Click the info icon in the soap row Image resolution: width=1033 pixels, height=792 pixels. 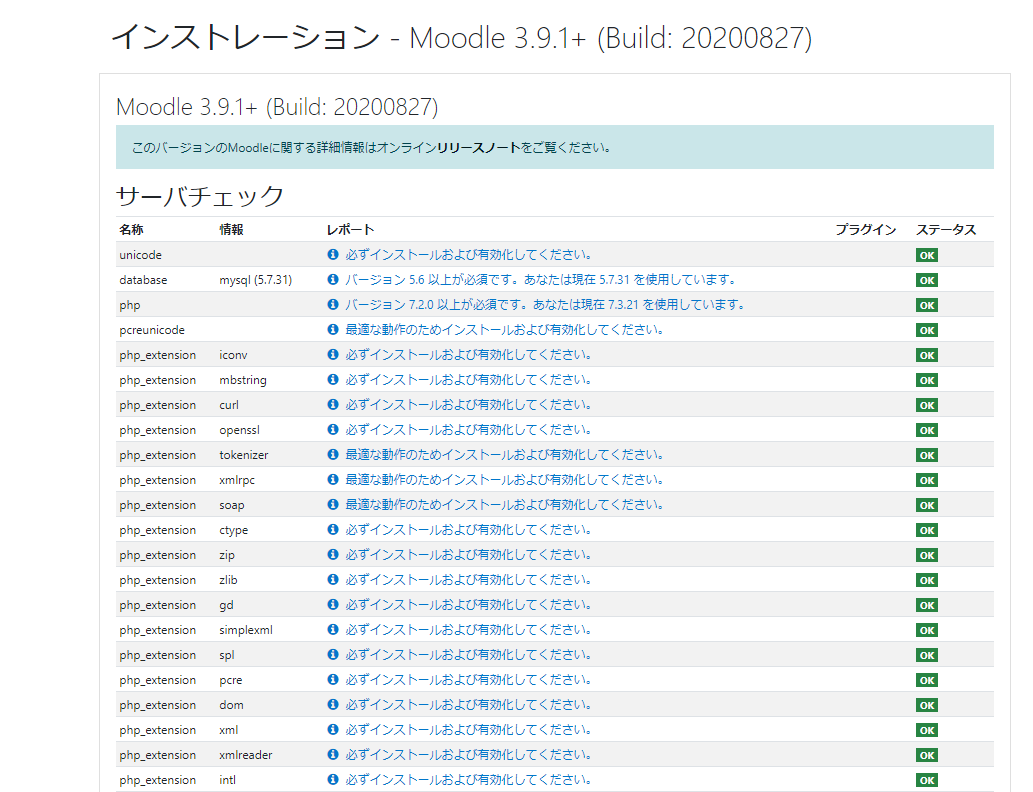click(x=333, y=505)
